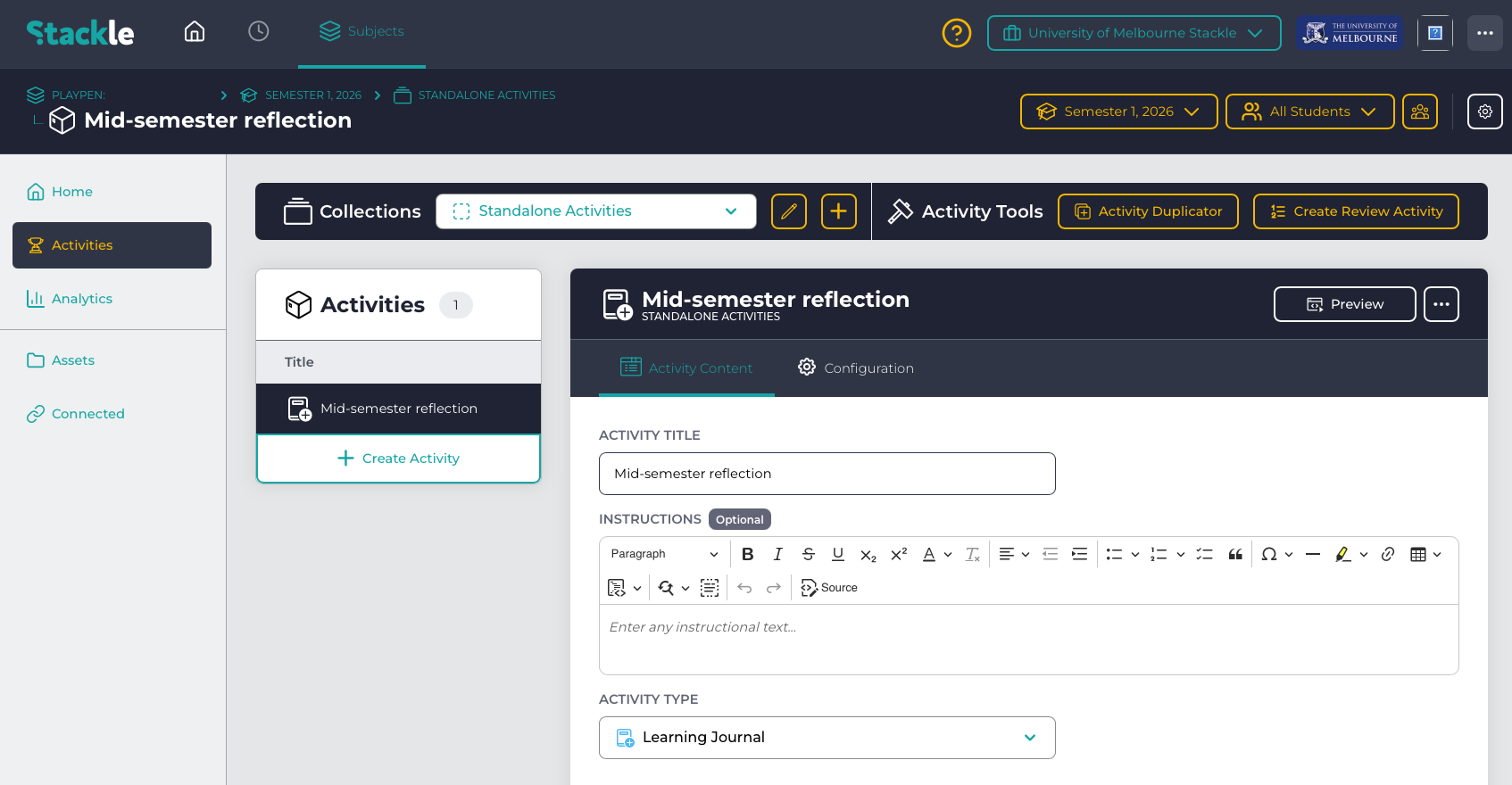
Task: Insert a link in editor
Action: coord(1388,554)
